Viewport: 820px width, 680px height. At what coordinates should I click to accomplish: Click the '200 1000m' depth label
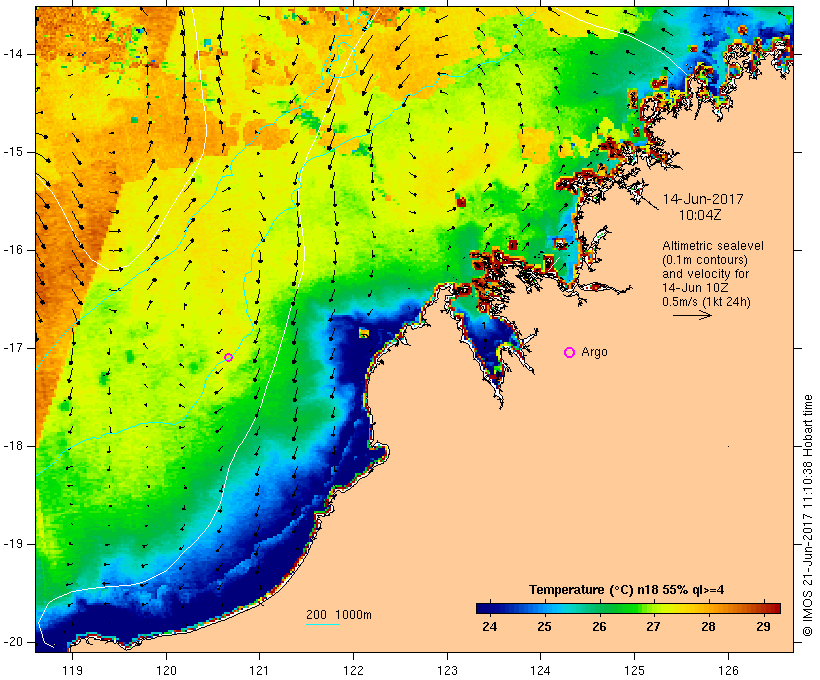click(x=339, y=615)
